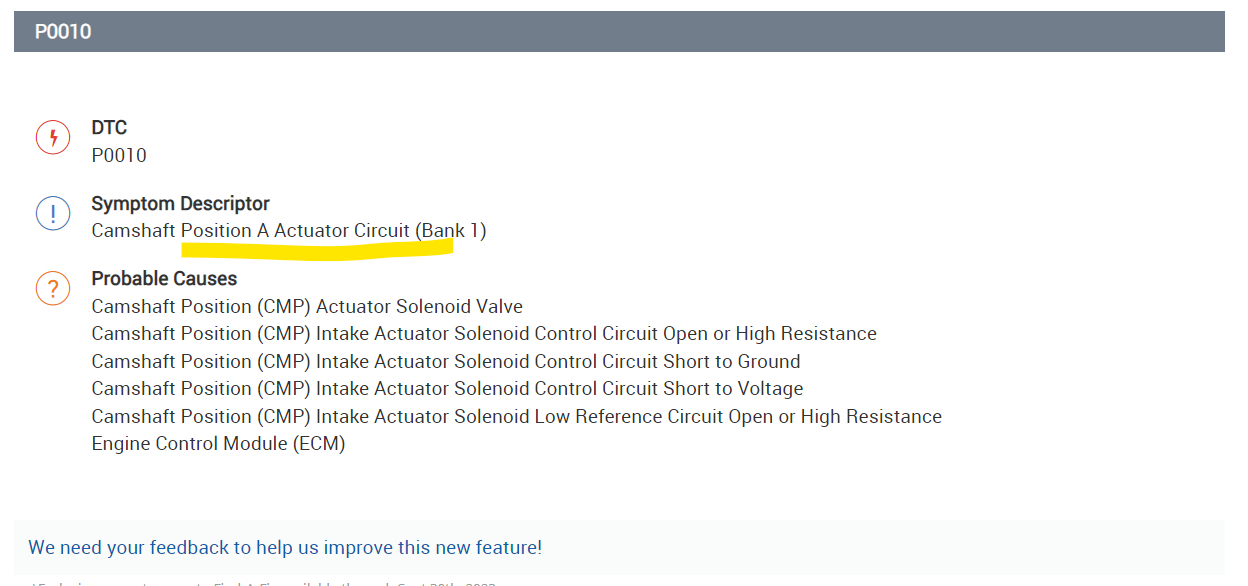Click the Control Circuit Short to Ground cause
The image size is (1248, 586).
(x=446, y=362)
